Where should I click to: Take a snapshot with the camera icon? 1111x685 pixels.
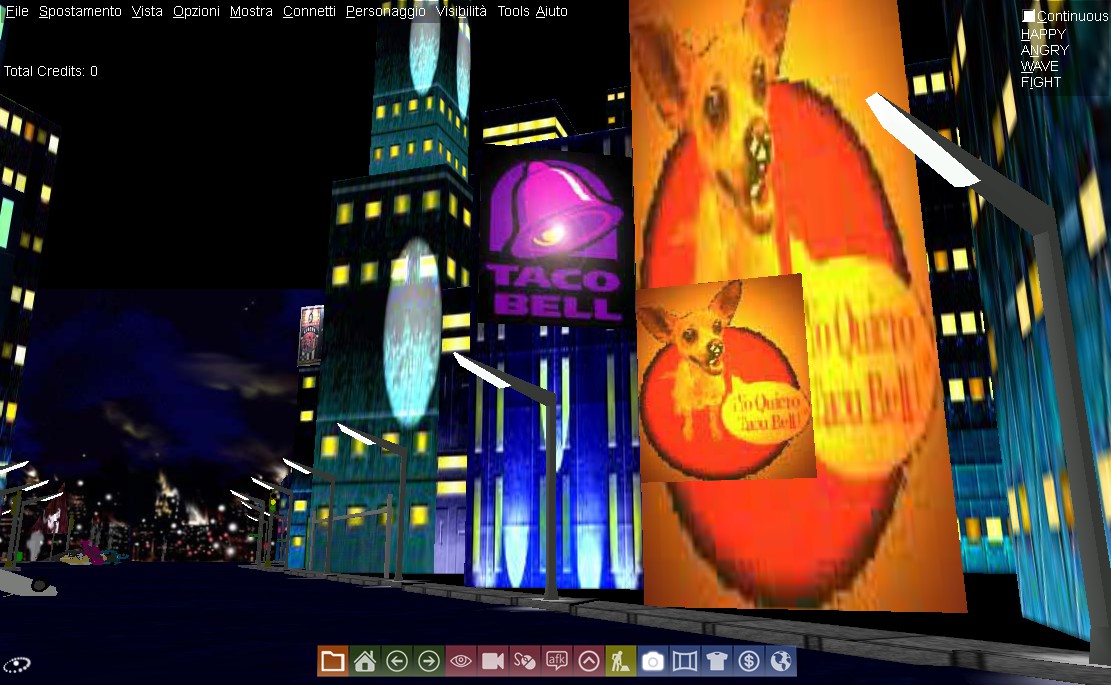pyautogui.click(x=653, y=661)
